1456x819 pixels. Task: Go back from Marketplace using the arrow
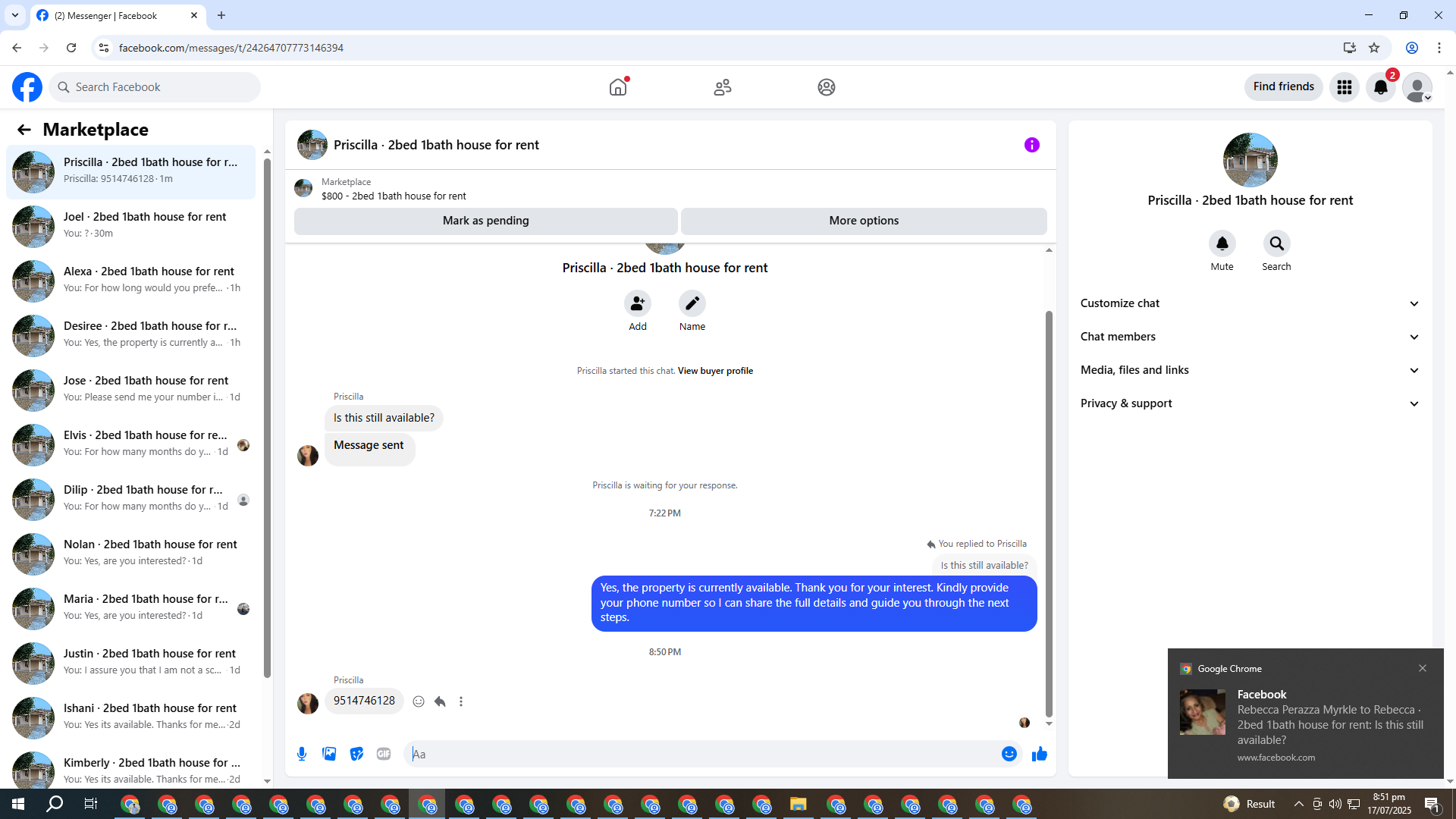pyautogui.click(x=24, y=130)
